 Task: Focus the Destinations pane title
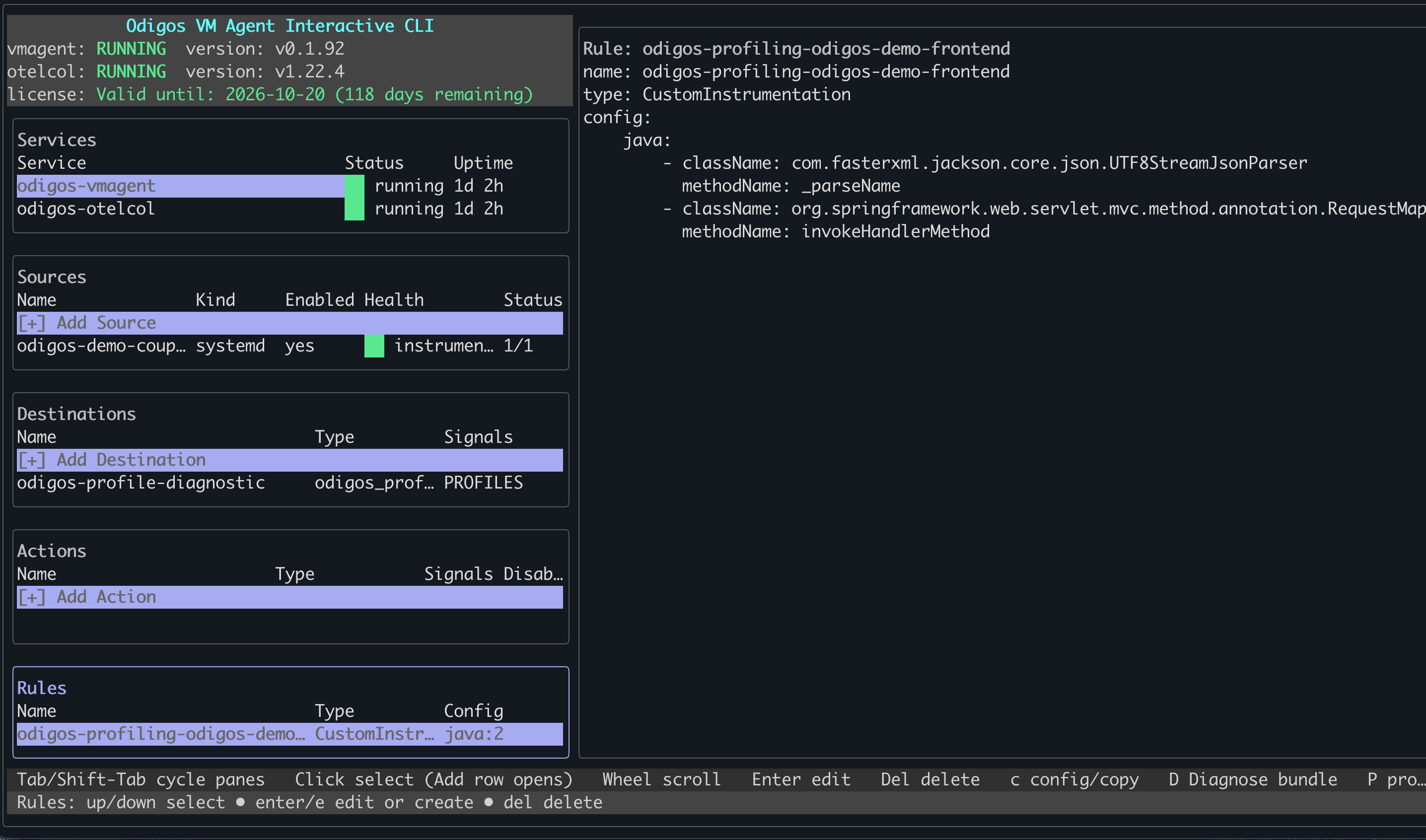76,414
